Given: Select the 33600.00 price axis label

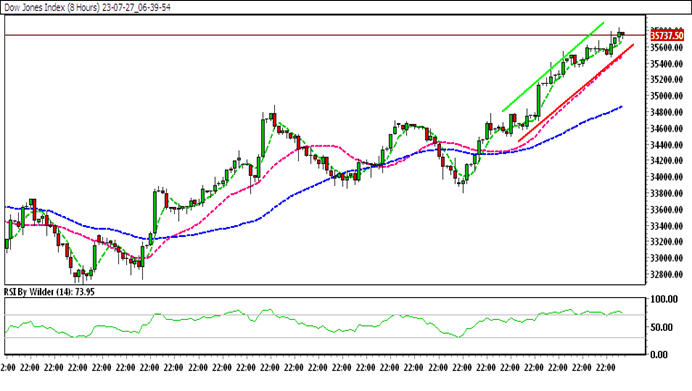Looking at the screenshot, I should pos(666,210).
